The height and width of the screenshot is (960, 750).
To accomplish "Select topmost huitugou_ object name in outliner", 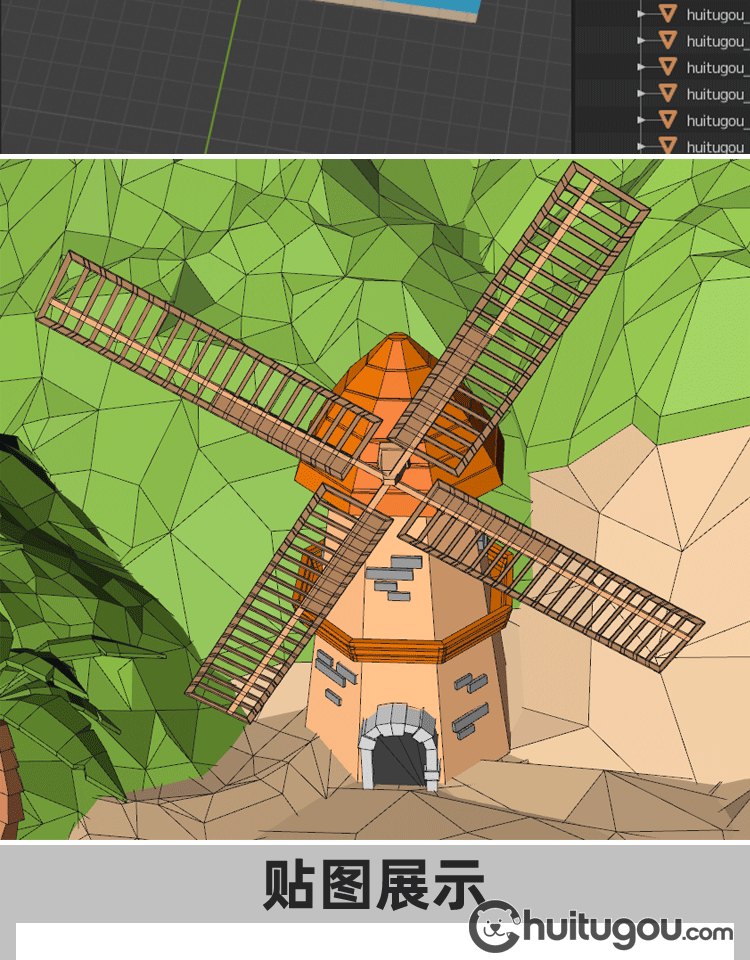I will click(x=718, y=15).
